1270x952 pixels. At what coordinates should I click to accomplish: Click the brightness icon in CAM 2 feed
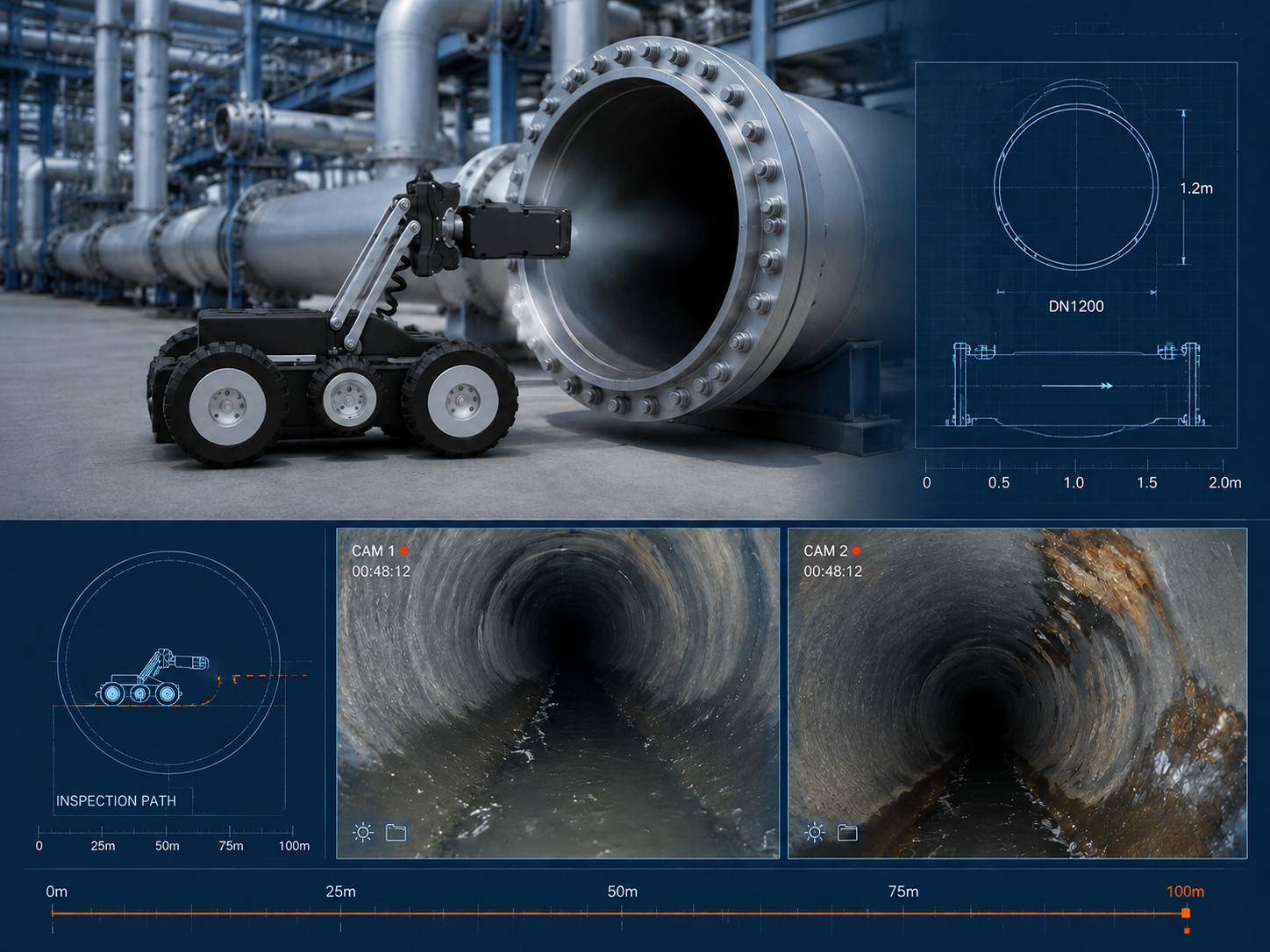815,832
